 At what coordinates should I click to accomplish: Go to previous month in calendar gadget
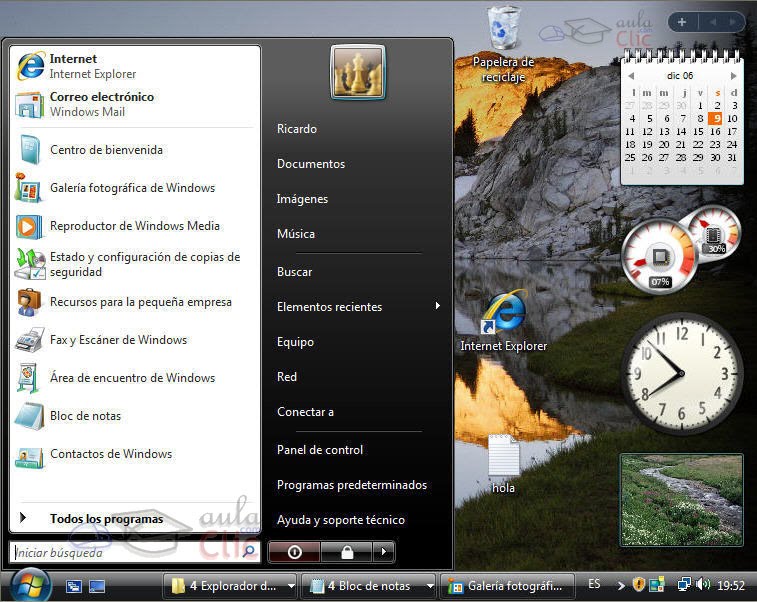tap(631, 76)
